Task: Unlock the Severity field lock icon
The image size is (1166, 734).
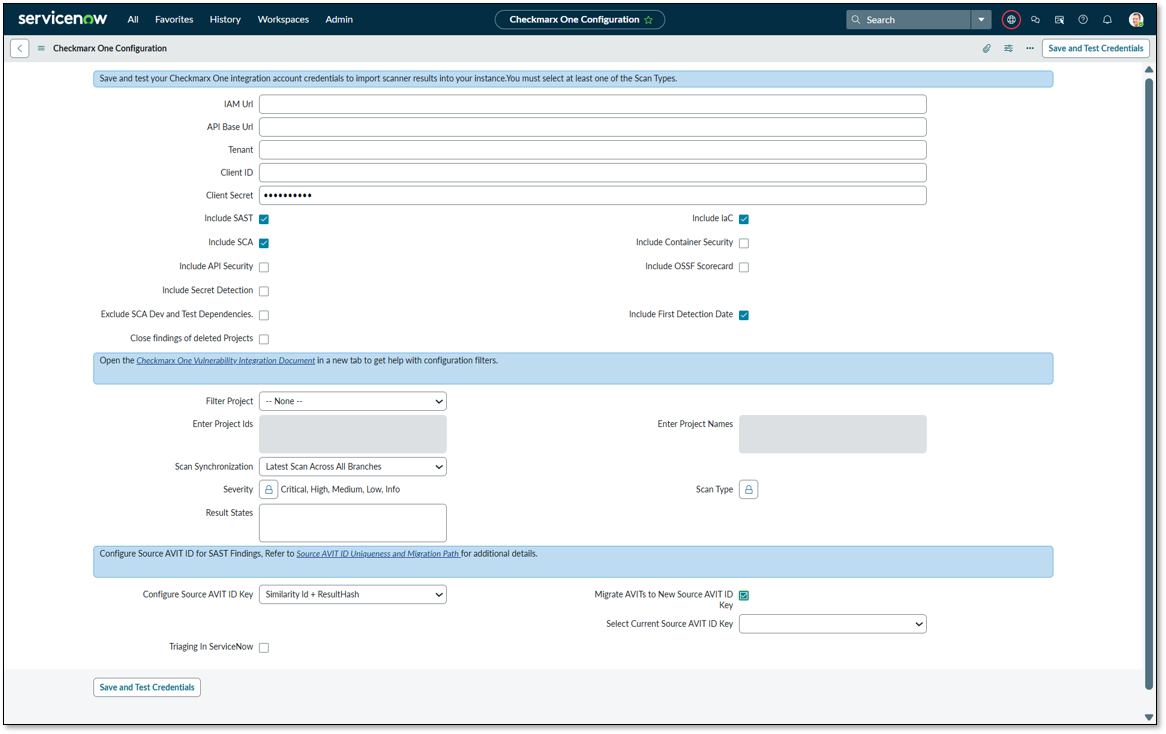Action: (268, 489)
